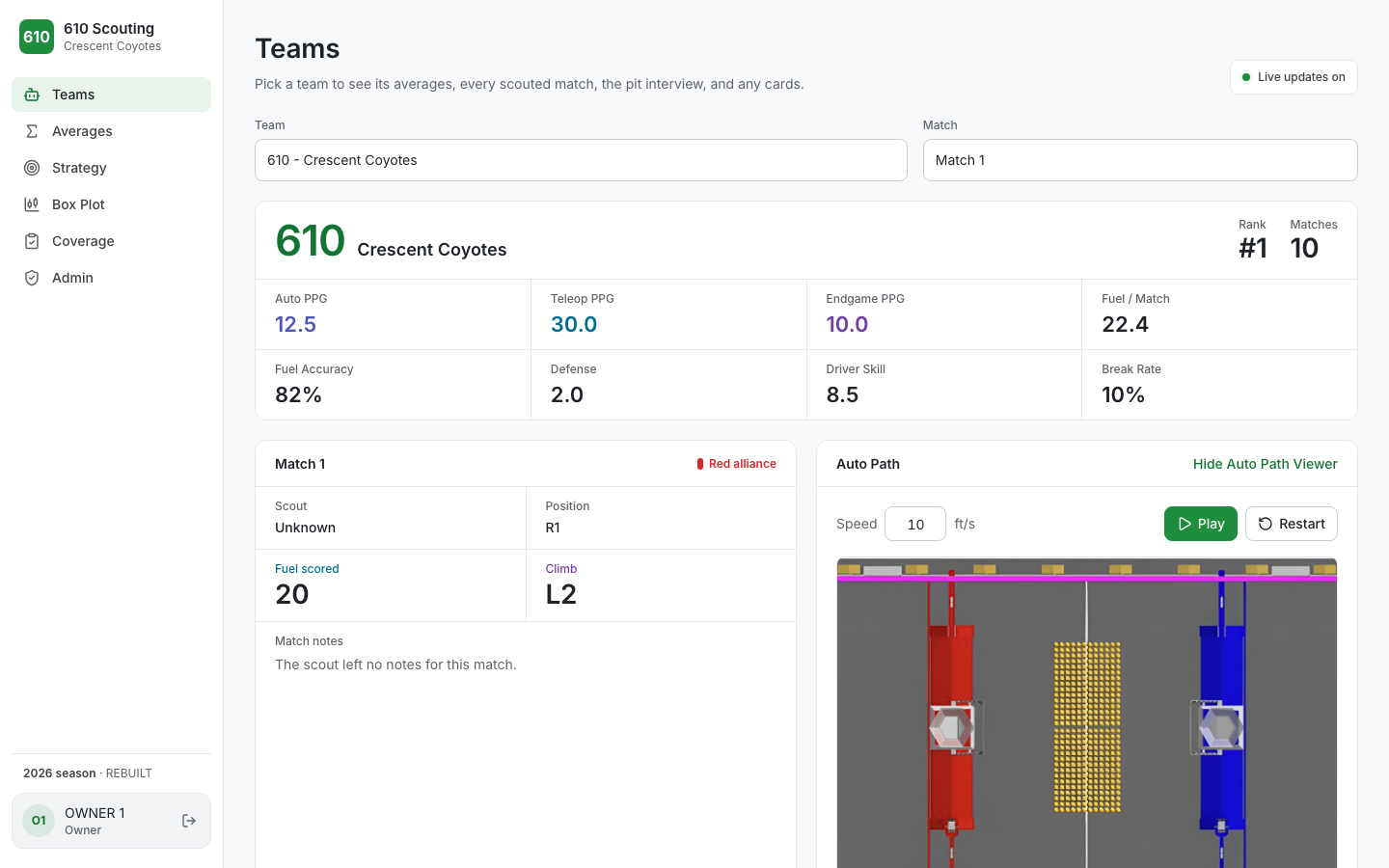Click the Defense value 2.0
This screenshot has width=1389, height=868.
(567, 394)
